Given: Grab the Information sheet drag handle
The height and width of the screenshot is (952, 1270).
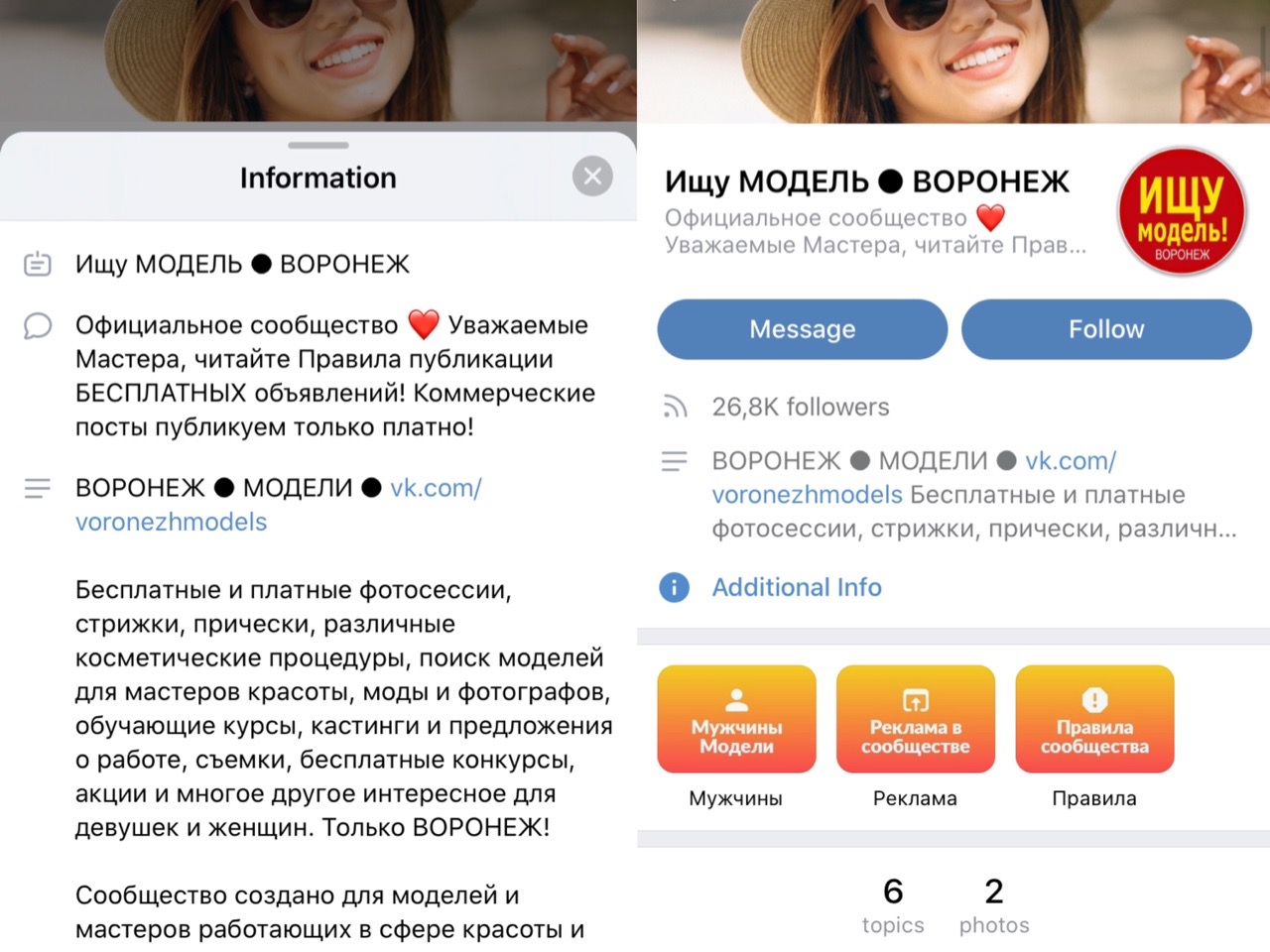Looking at the screenshot, I should [318, 145].
